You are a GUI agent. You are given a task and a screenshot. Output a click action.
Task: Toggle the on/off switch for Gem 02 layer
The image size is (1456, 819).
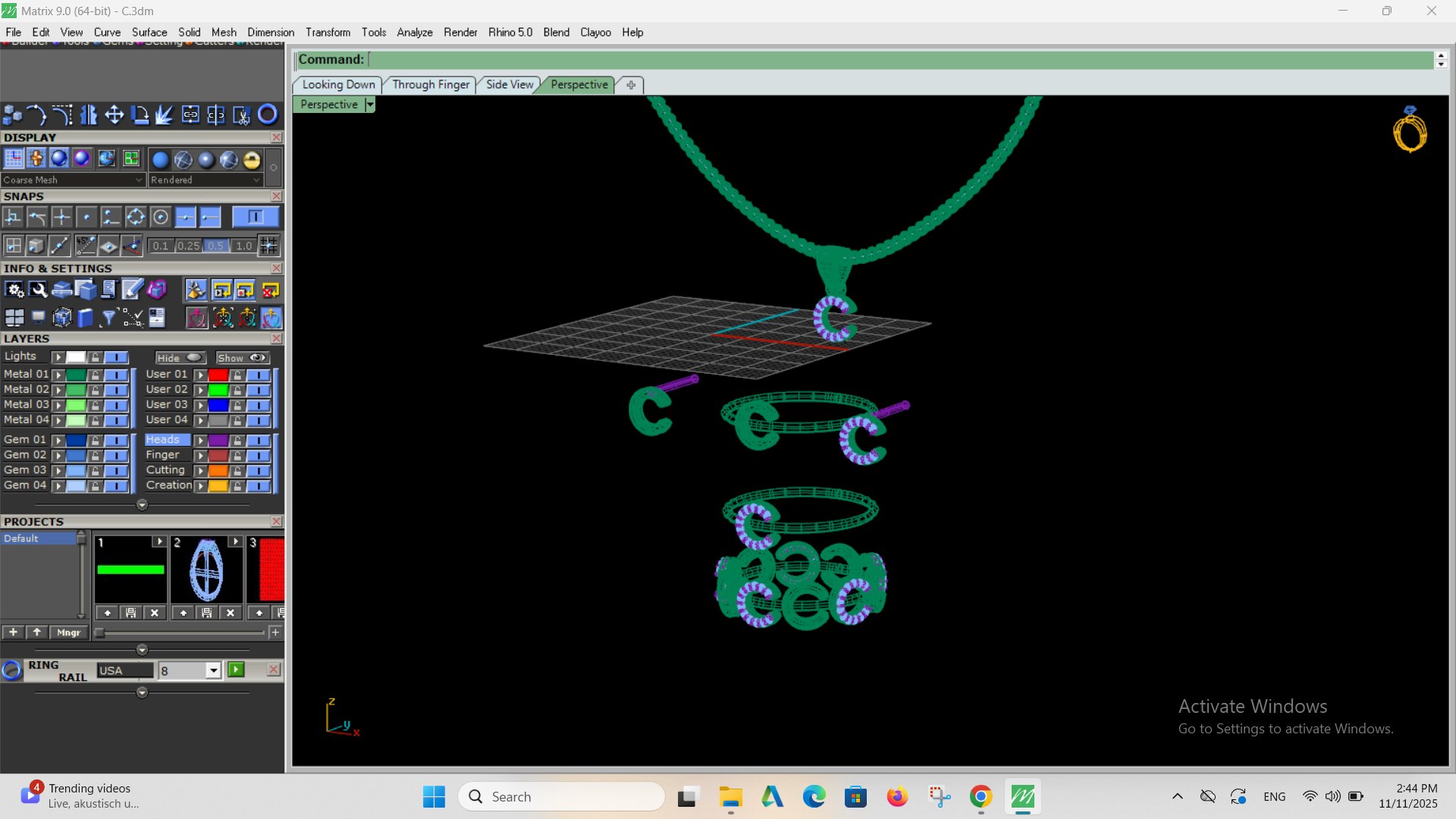point(116,455)
